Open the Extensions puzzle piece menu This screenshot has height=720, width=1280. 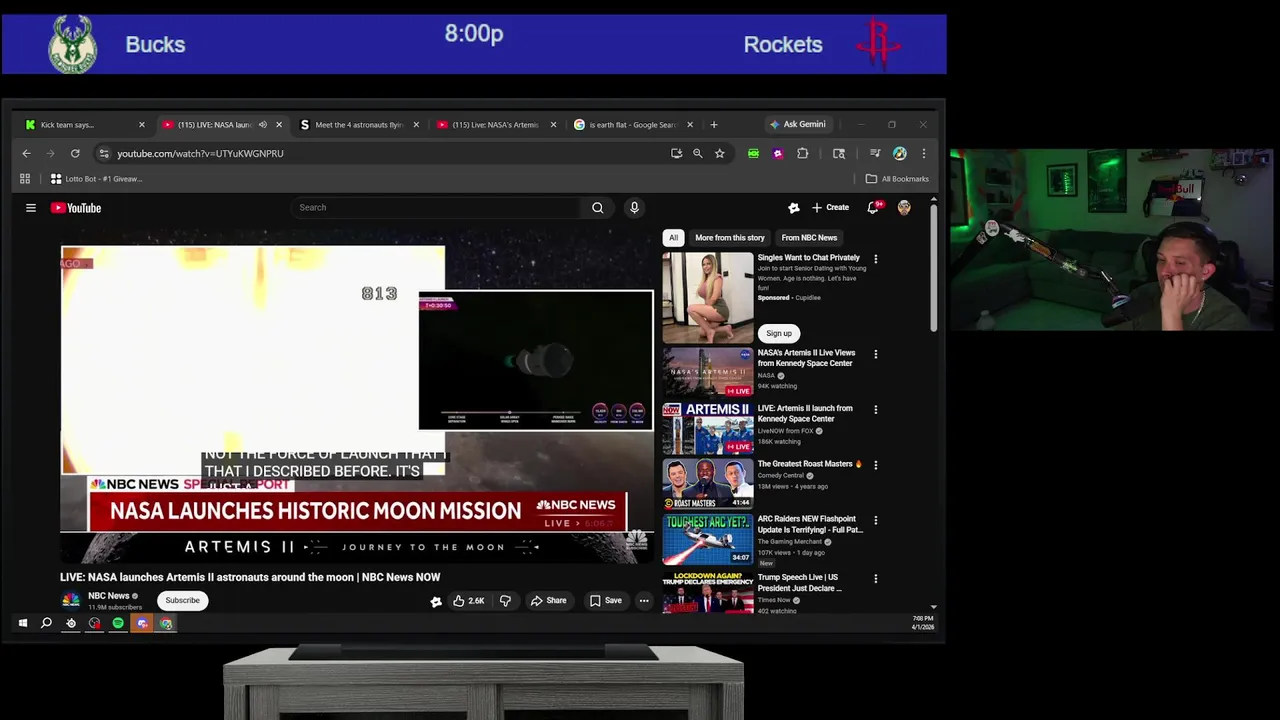pos(803,153)
